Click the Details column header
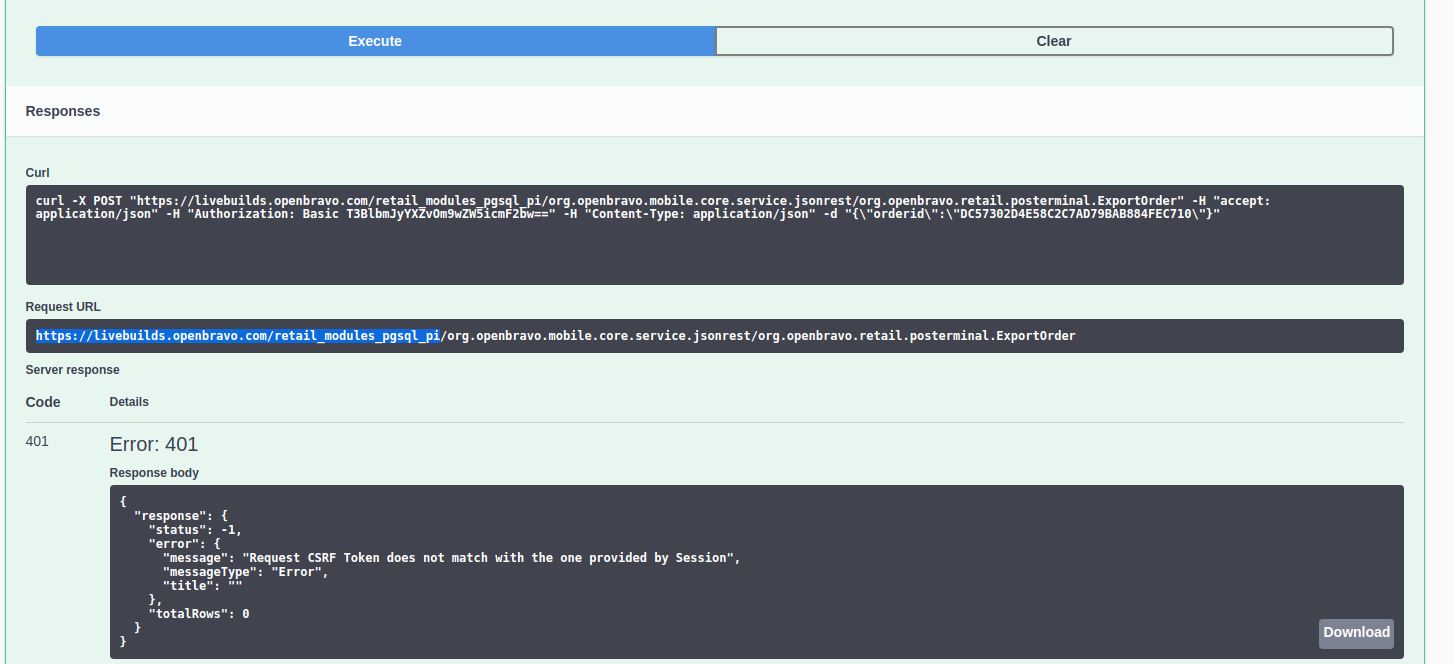Image resolution: width=1454 pixels, height=664 pixels. point(129,402)
